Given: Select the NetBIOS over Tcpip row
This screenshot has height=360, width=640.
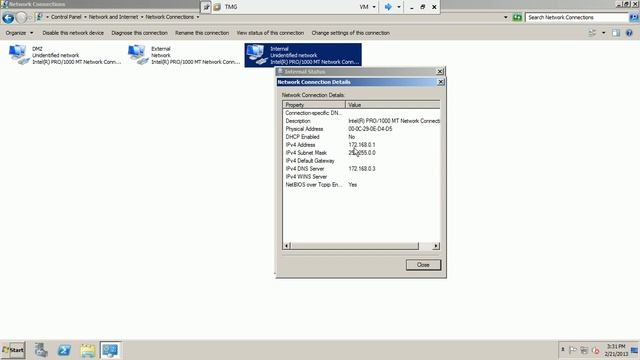Looking at the screenshot, I should tap(361, 184).
